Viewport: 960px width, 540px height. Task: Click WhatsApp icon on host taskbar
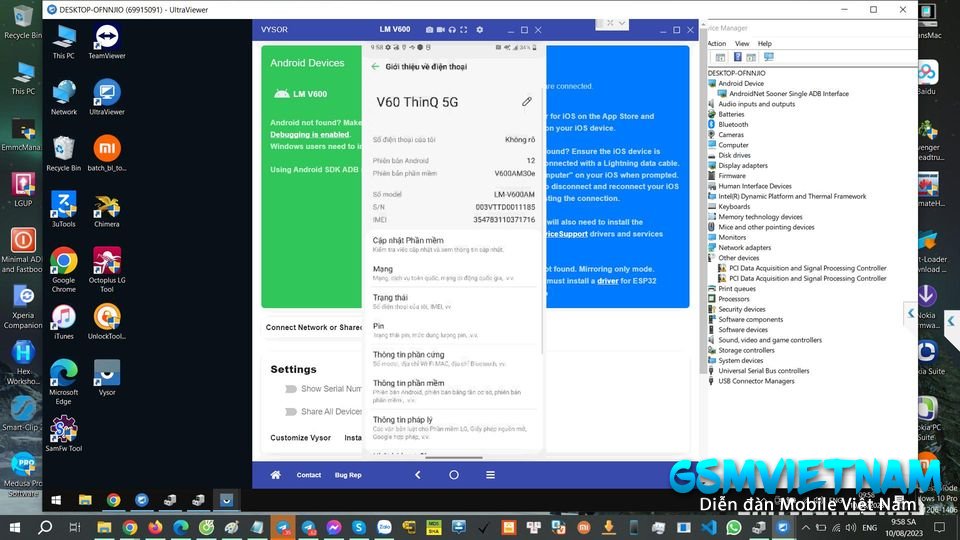(x=733, y=527)
